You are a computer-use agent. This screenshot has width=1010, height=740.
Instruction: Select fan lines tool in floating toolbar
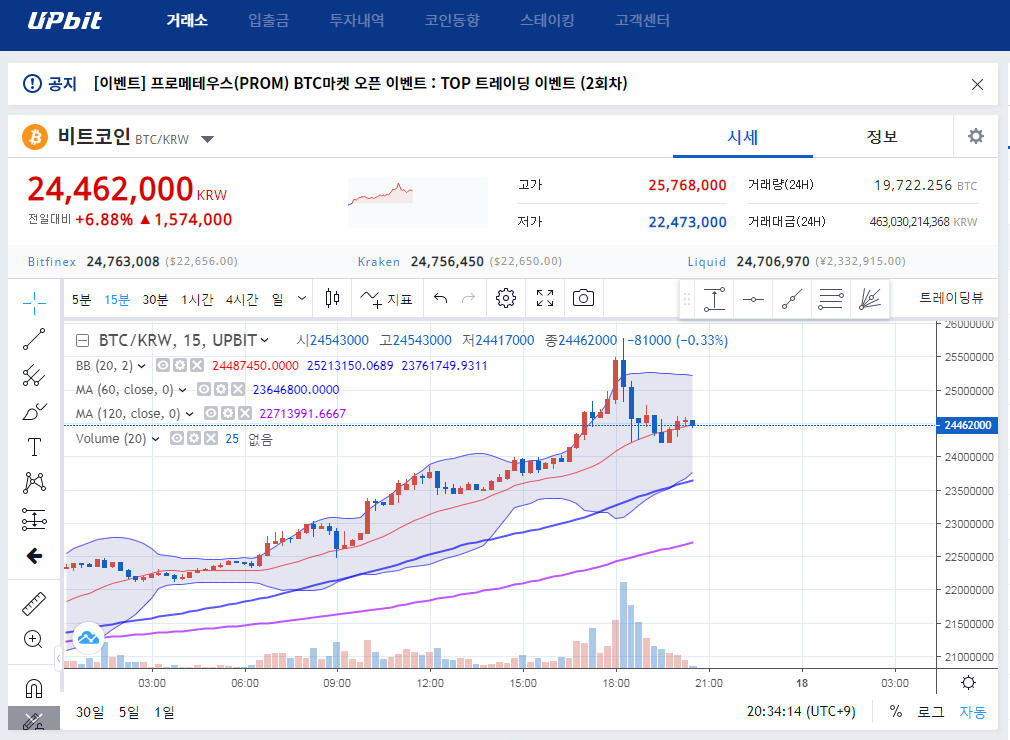tap(870, 299)
